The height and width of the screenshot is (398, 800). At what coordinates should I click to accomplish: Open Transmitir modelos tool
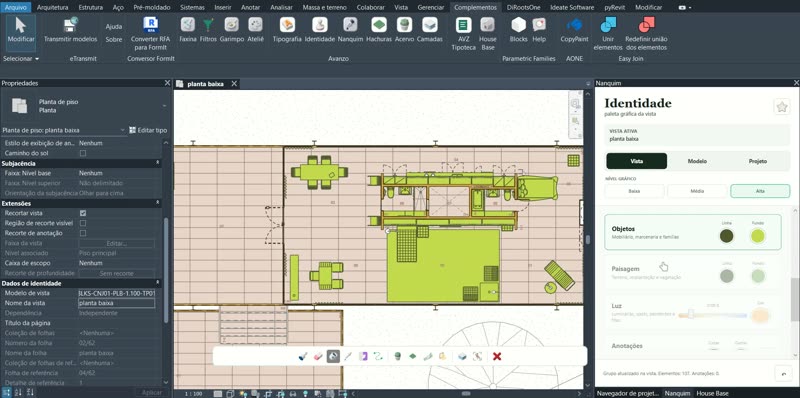(x=70, y=30)
